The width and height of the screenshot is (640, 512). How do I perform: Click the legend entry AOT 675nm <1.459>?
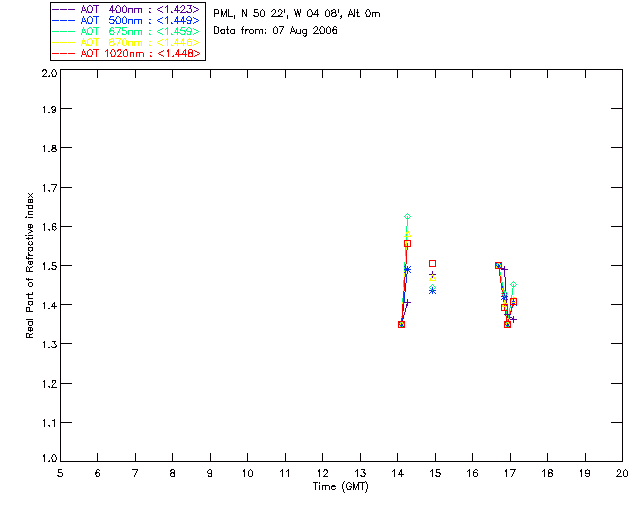click(127, 31)
